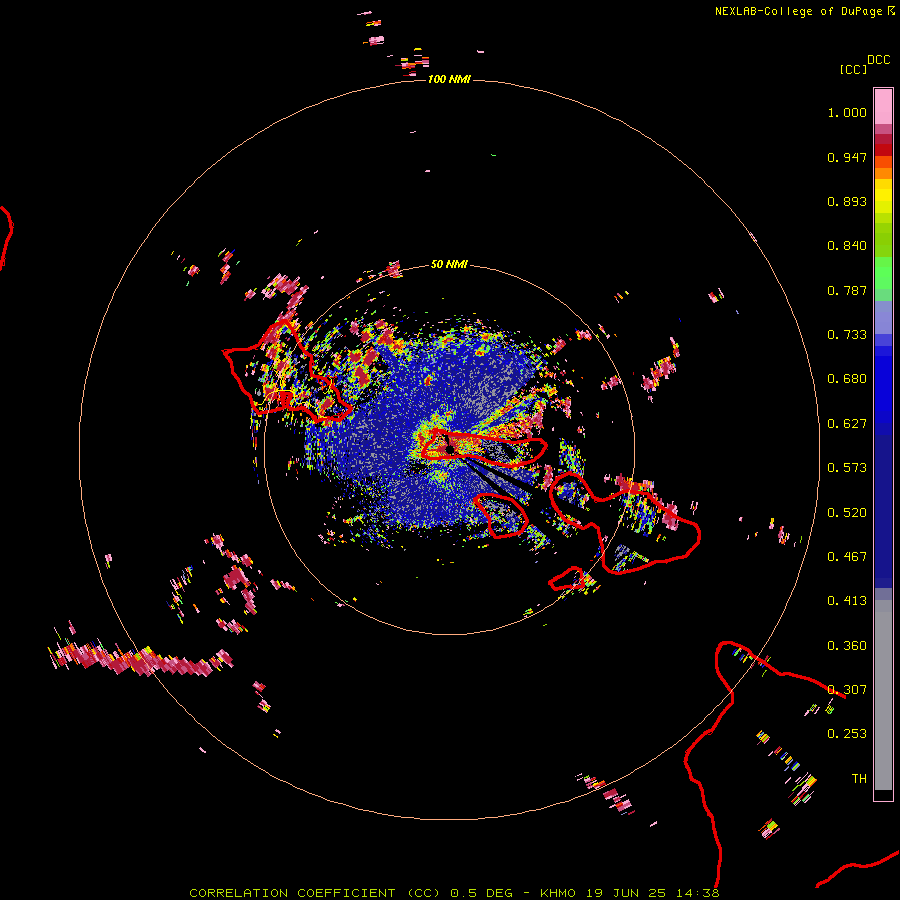Click the 0.360 scale value

point(847,646)
